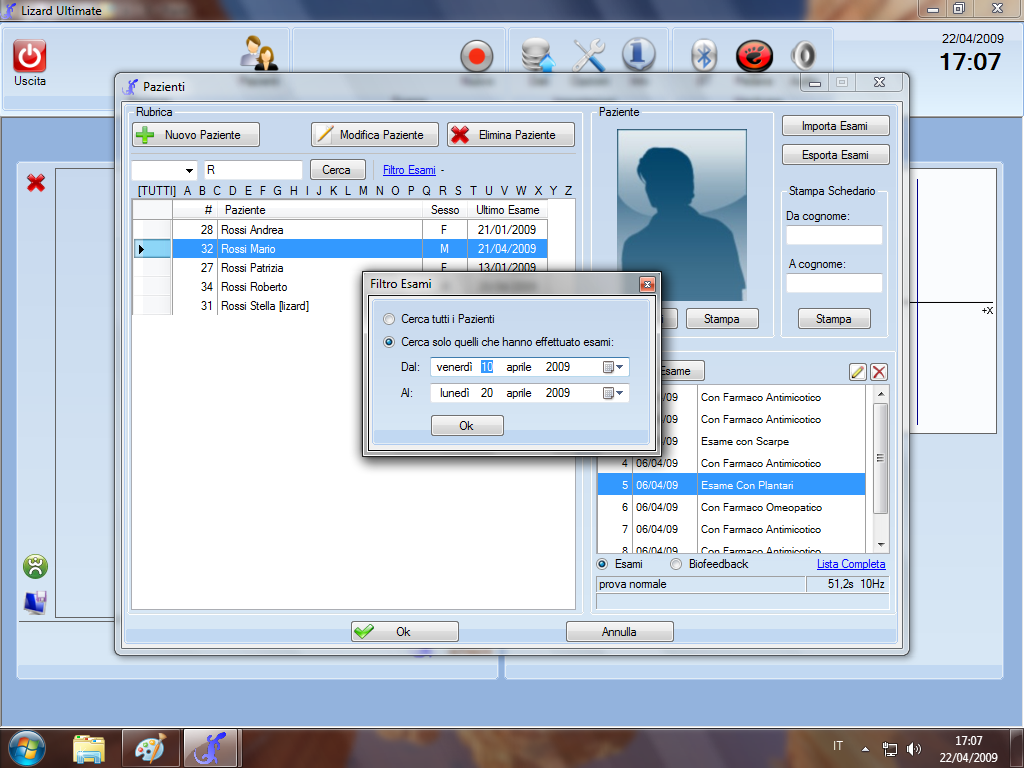Click the exam list vertical scrollbar thumb
1024x768 pixels.
[880, 458]
